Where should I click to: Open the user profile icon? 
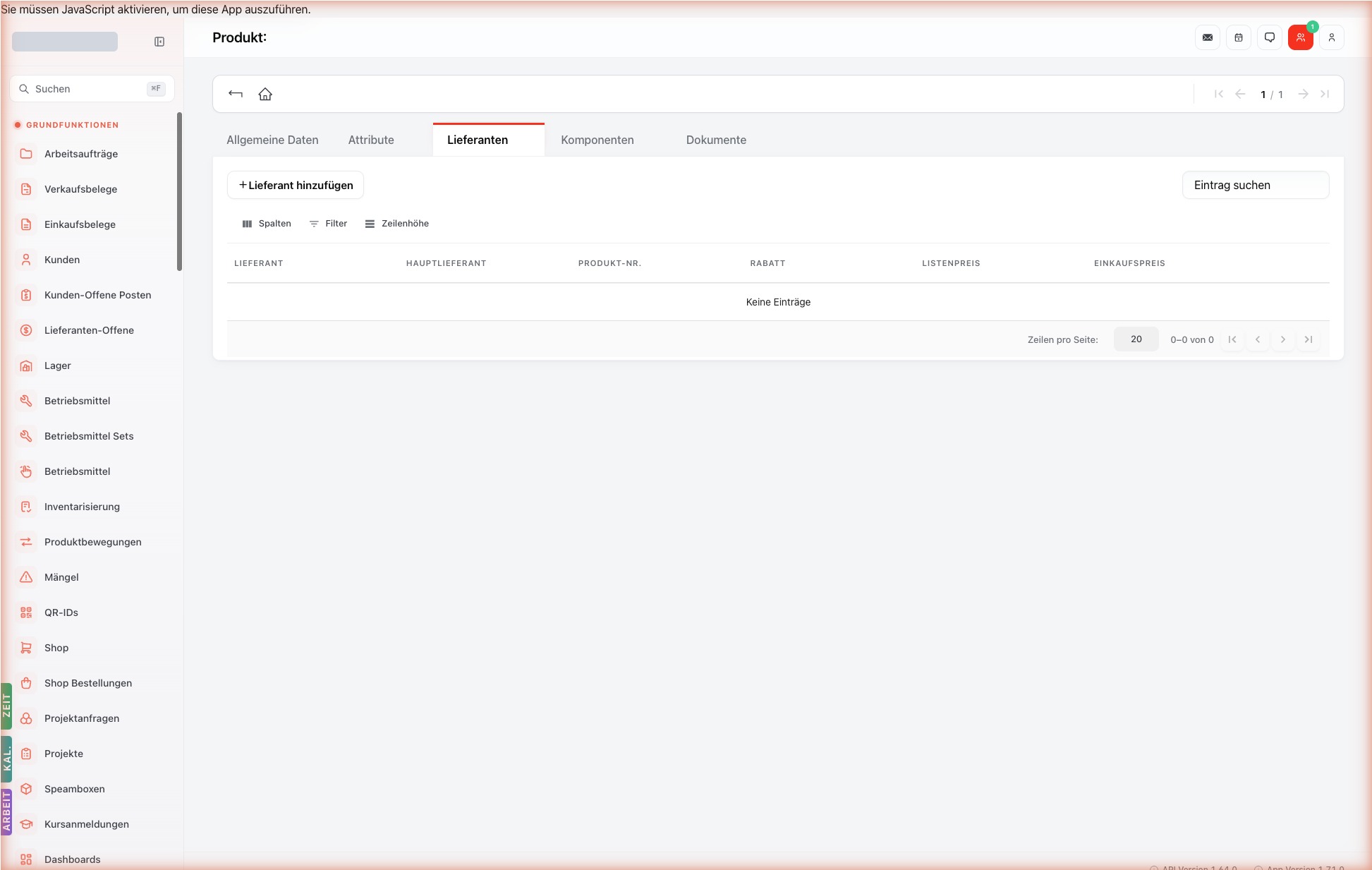1332,37
